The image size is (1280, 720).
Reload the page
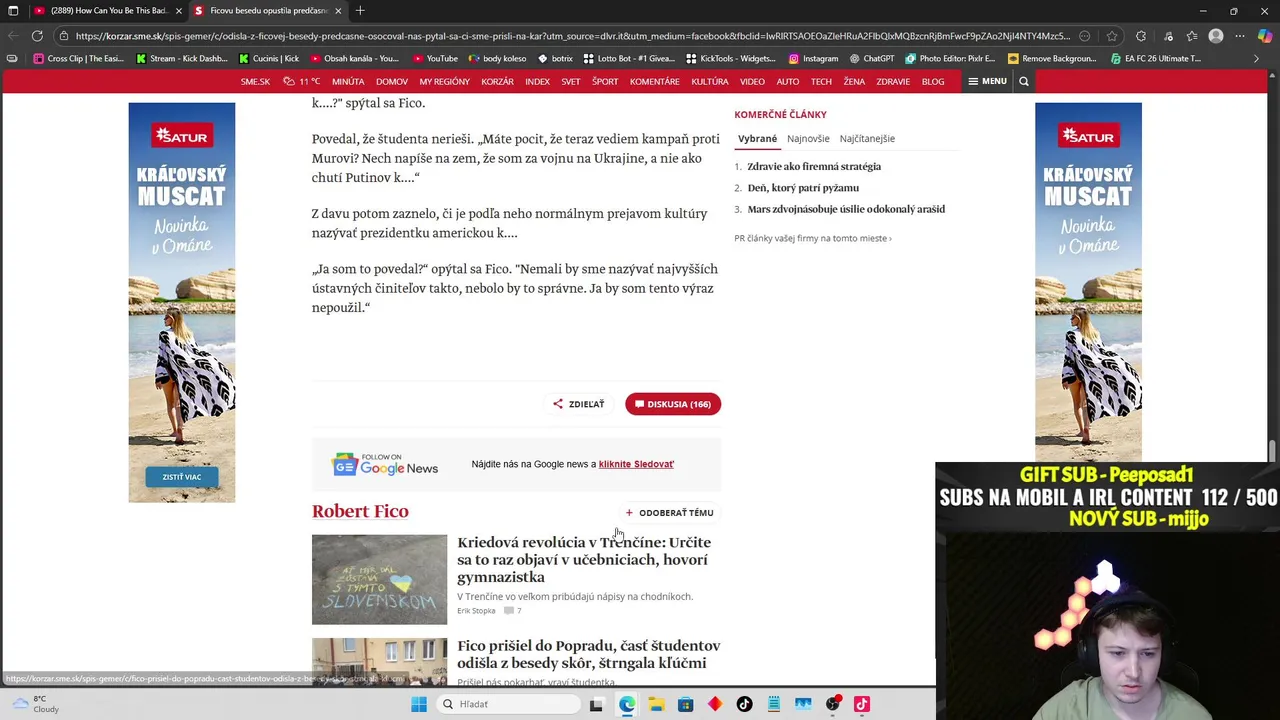[37, 36]
